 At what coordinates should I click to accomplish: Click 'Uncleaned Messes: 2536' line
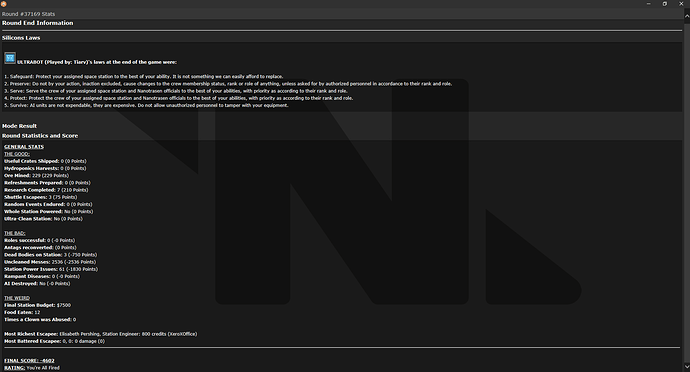point(50,262)
